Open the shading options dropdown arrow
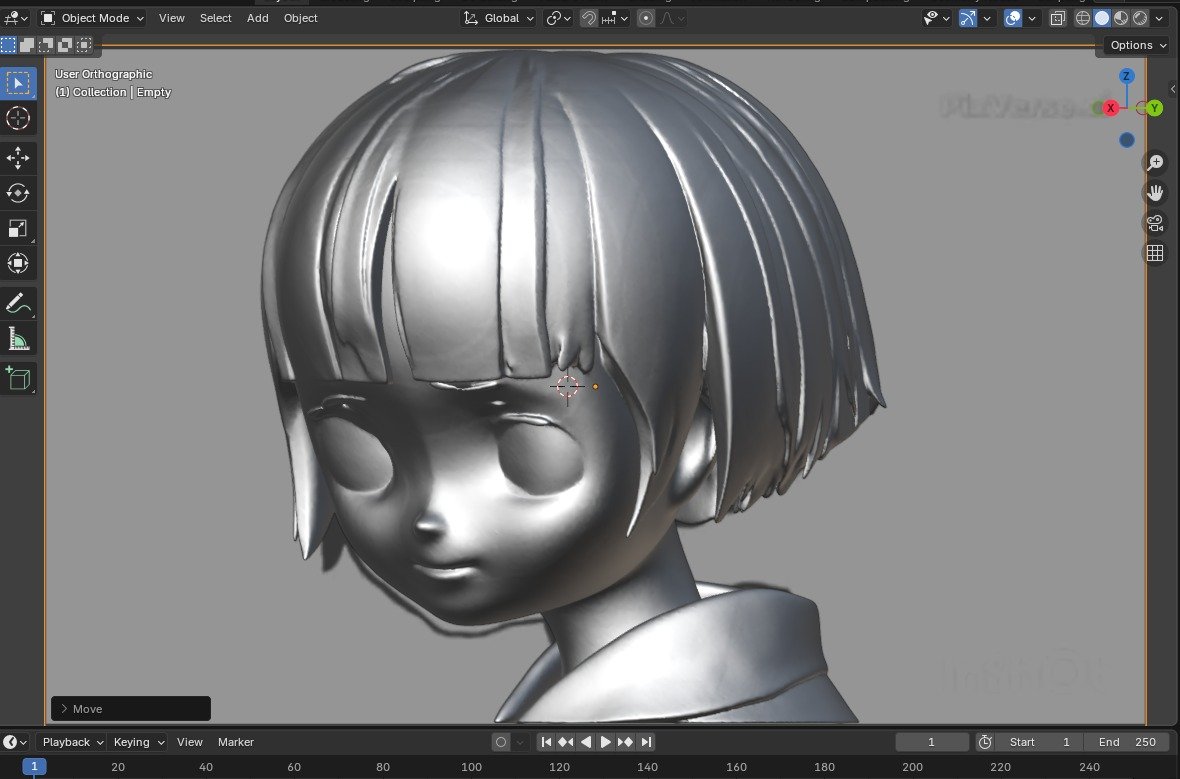Screen dimensions: 1180x779 coord(1160,18)
